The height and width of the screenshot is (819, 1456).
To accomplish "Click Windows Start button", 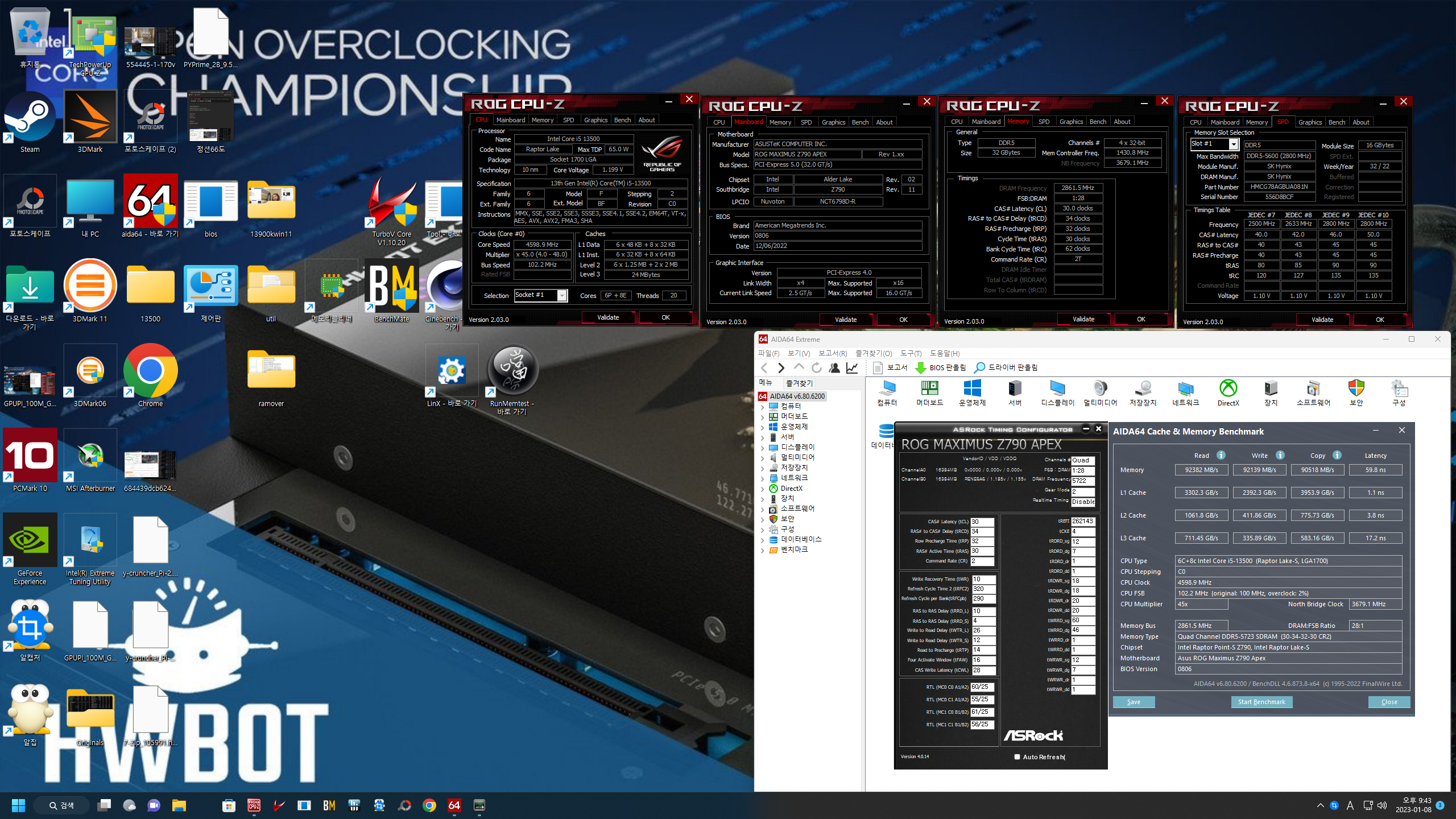I will (18, 805).
